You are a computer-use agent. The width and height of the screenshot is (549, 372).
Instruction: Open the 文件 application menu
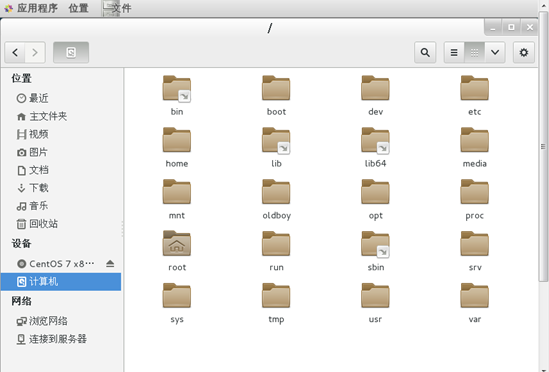117,8
